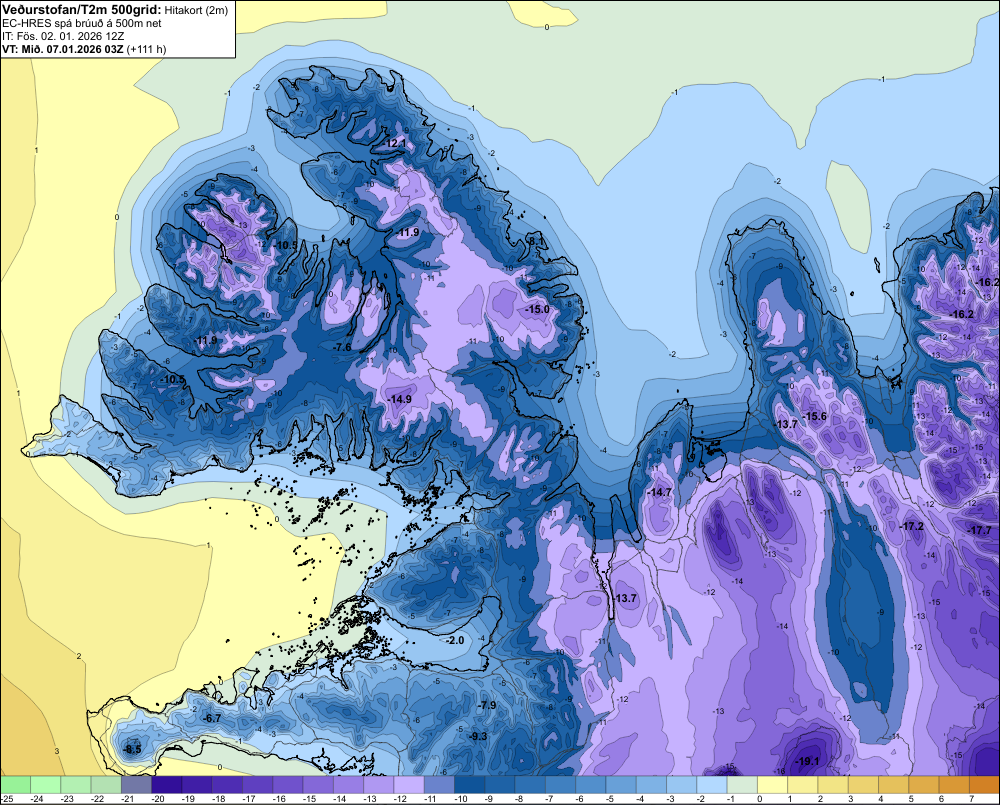The width and height of the screenshot is (1000, 805).
Task: Select the light green legend swatch above -25
Action: point(15,784)
